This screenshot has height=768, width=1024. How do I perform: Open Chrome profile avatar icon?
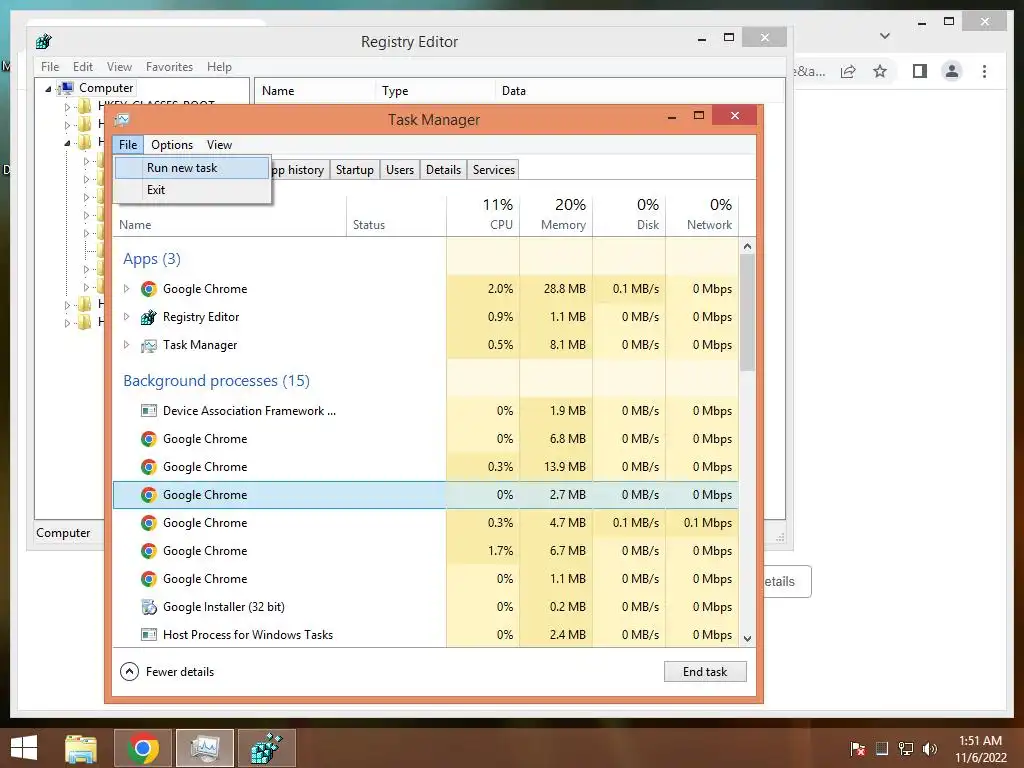pos(952,71)
